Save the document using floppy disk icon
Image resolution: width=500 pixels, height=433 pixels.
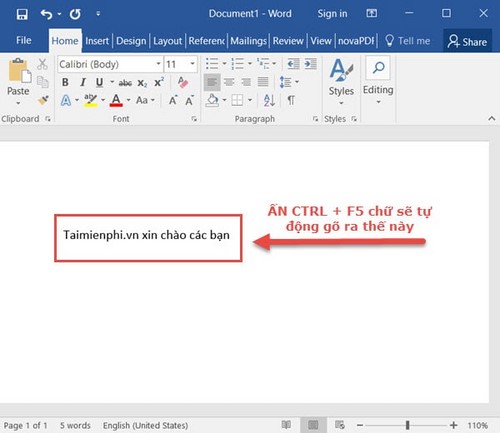click(x=22, y=14)
